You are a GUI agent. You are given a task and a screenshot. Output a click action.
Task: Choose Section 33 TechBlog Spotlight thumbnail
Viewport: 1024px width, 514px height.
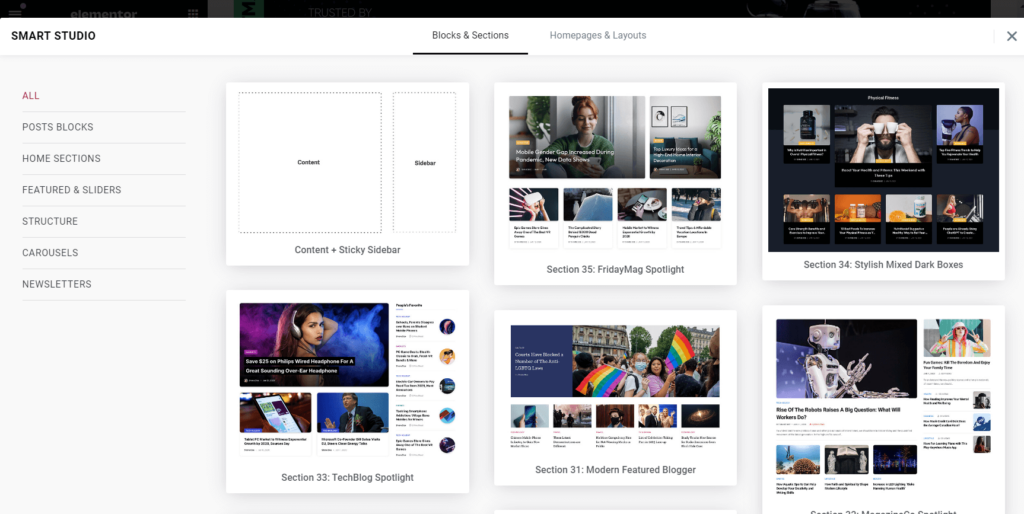(x=347, y=380)
